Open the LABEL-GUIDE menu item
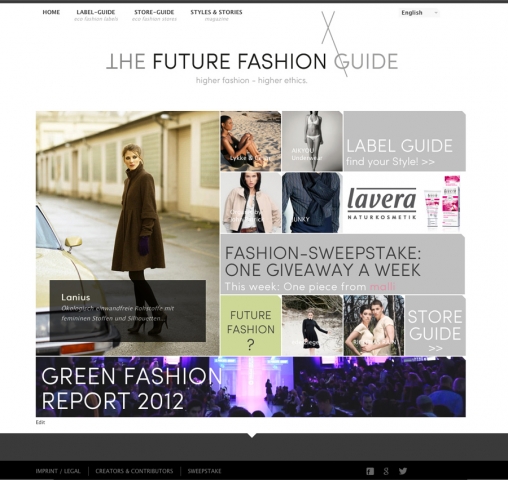The image size is (508, 480). pos(96,15)
